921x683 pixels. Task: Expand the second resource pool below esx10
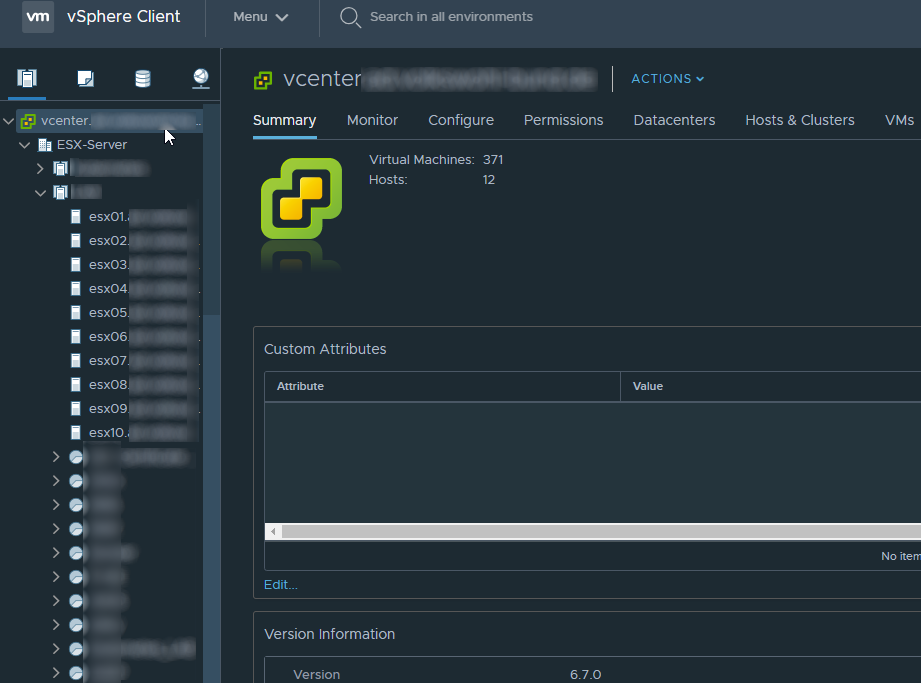click(56, 481)
